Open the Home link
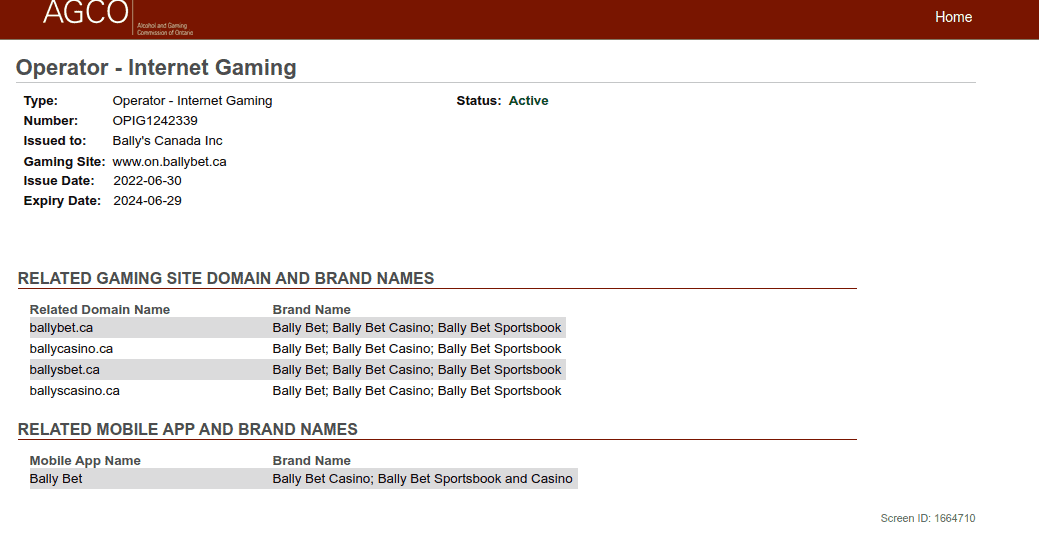The image size is (1039, 541). tap(953, 17)
